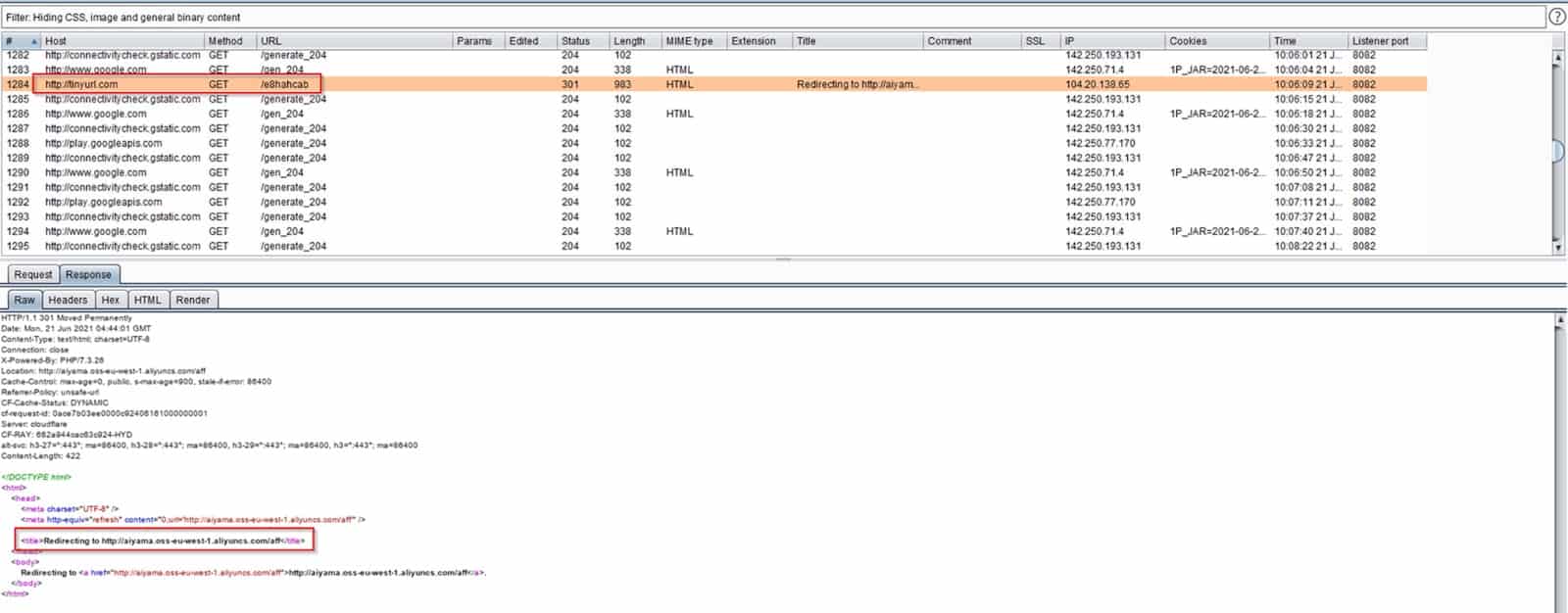Sort by the Host column header
1568x613 pixels.
pos(56,41)
